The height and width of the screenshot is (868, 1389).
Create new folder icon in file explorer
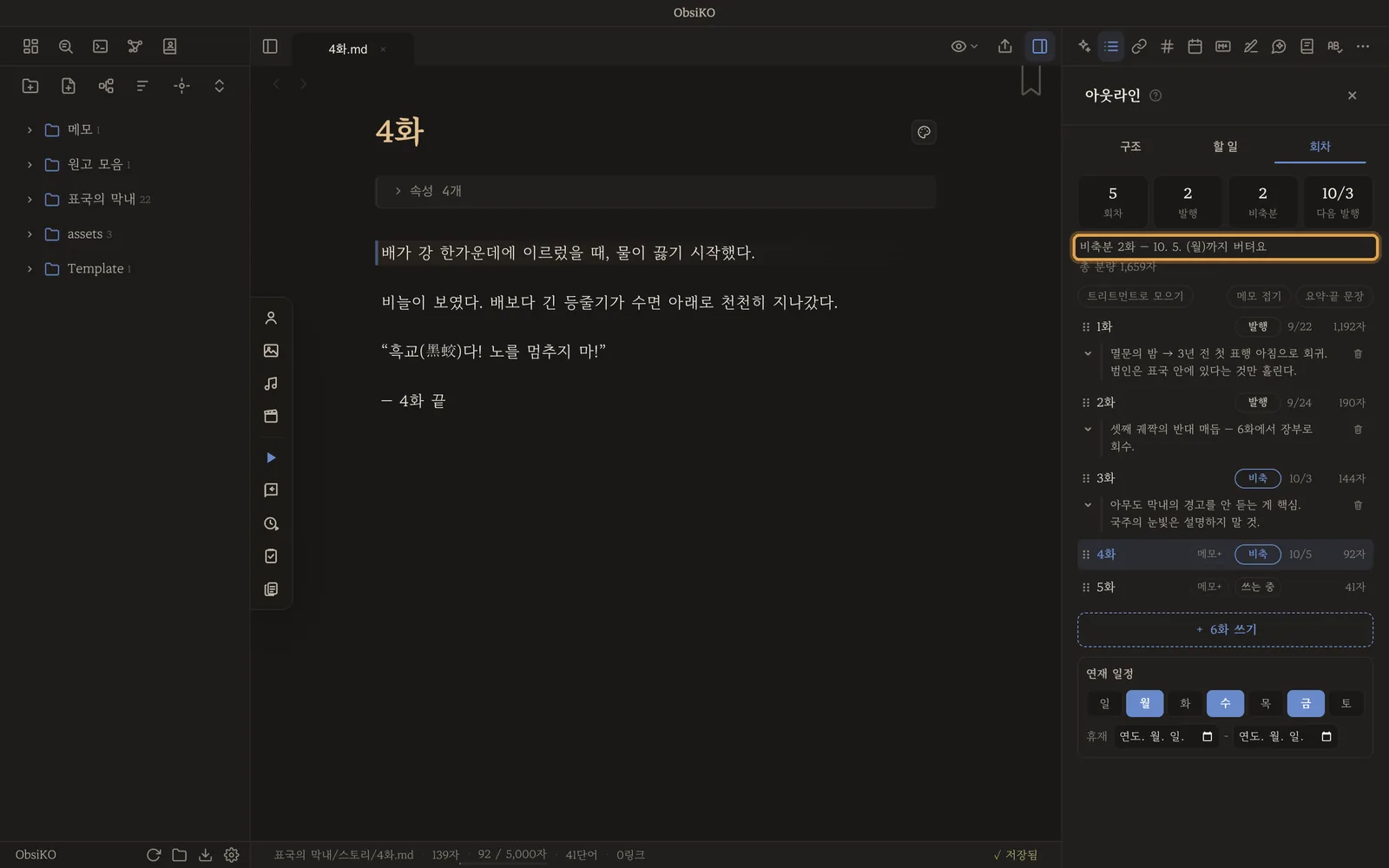click(30, 85)
